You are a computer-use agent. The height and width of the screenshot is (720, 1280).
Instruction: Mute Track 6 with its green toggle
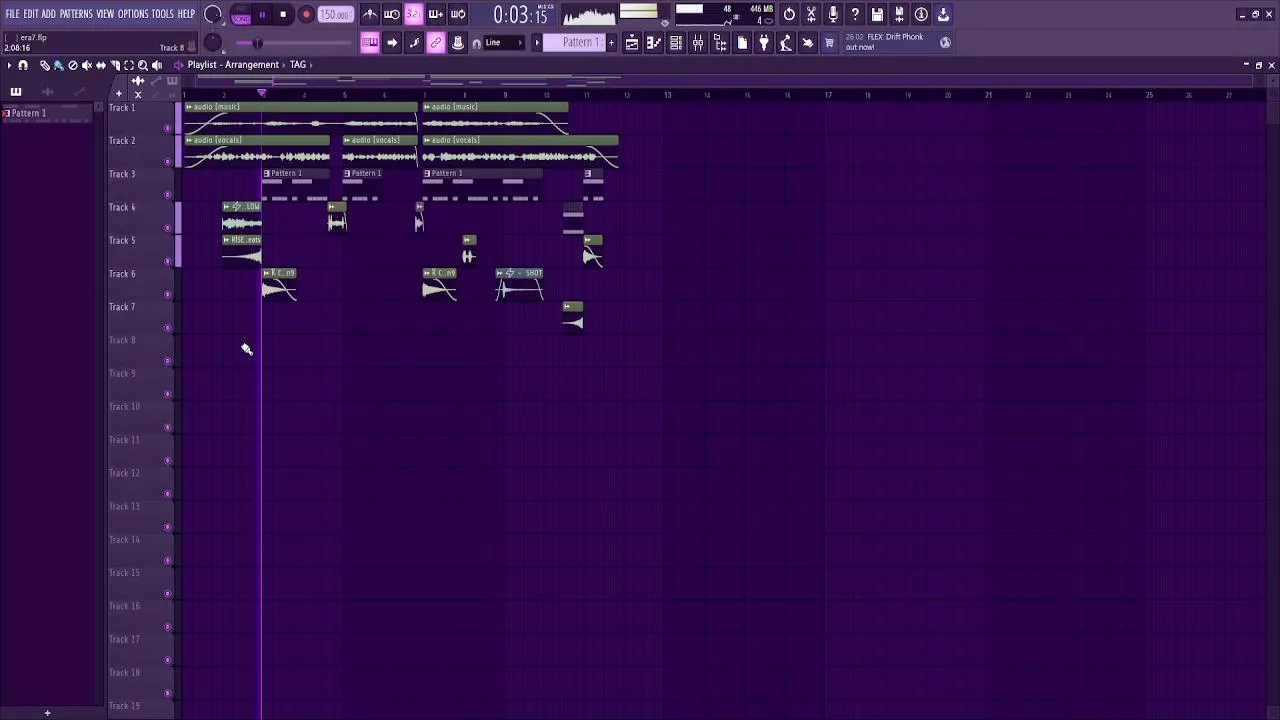pyautogui.click(x=167, y=294)
